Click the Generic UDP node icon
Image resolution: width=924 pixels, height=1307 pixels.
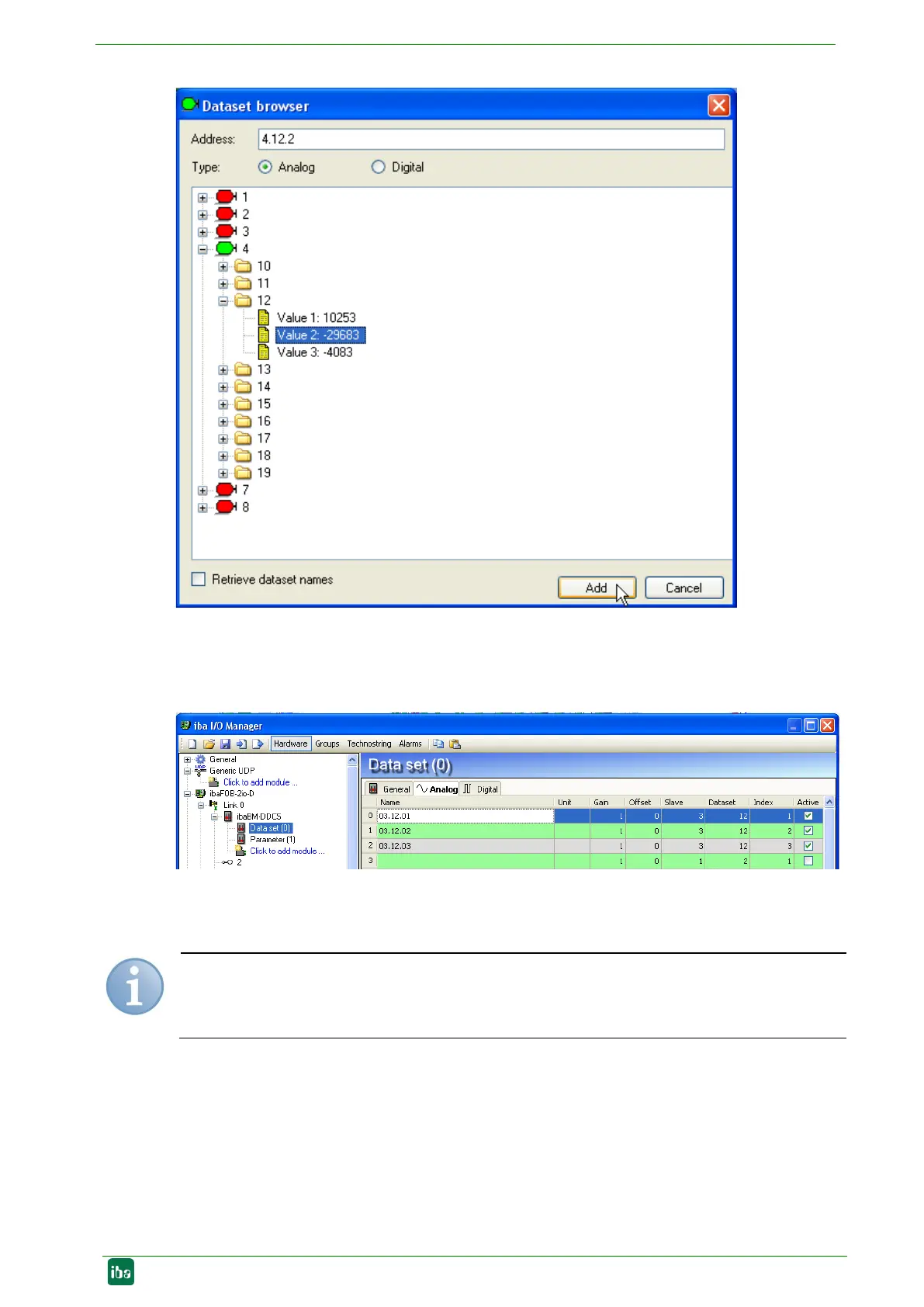200,771
